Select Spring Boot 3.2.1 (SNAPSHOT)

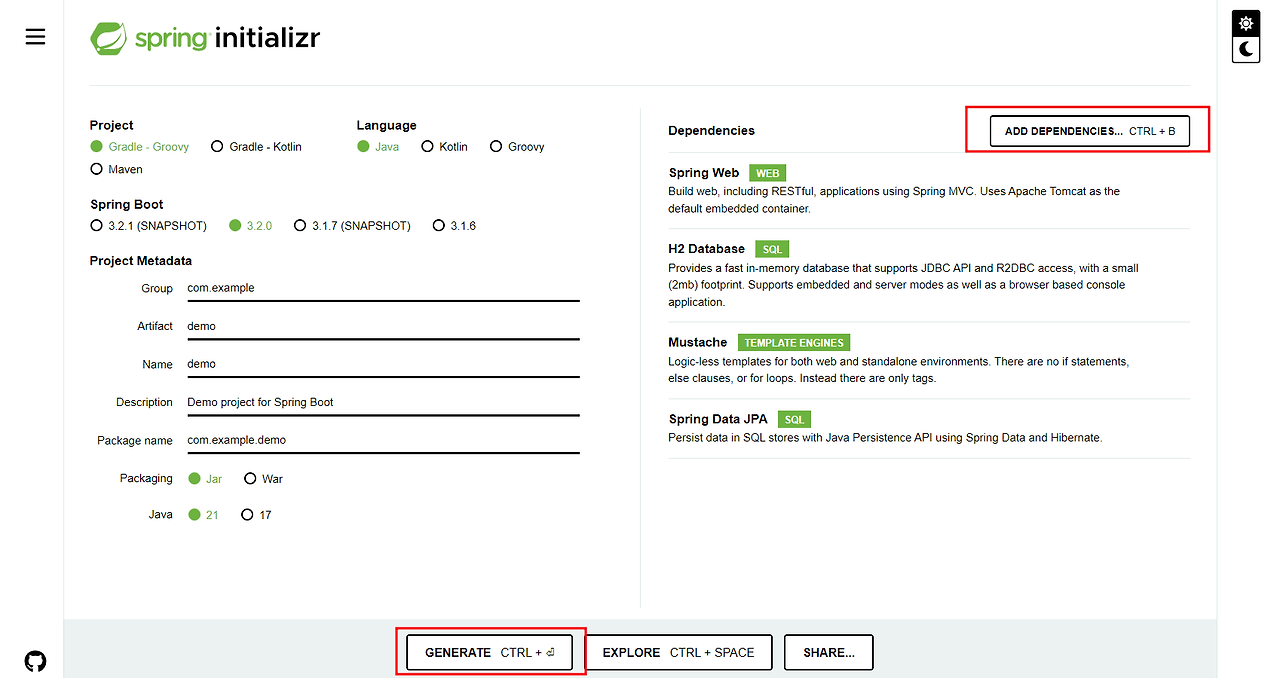pyautogui.click(x=149, y=226)
